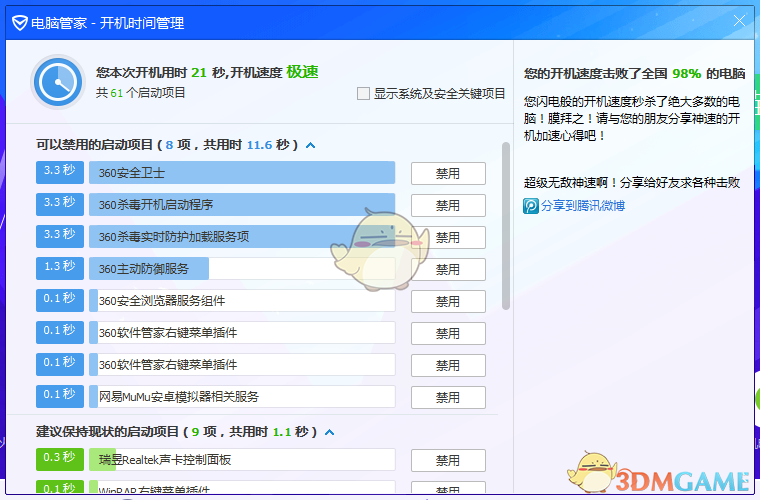Click the green 0.3 秒 time badge
Image resolution: width=760 pixels, height=500 pixels.
coord(60,459)
